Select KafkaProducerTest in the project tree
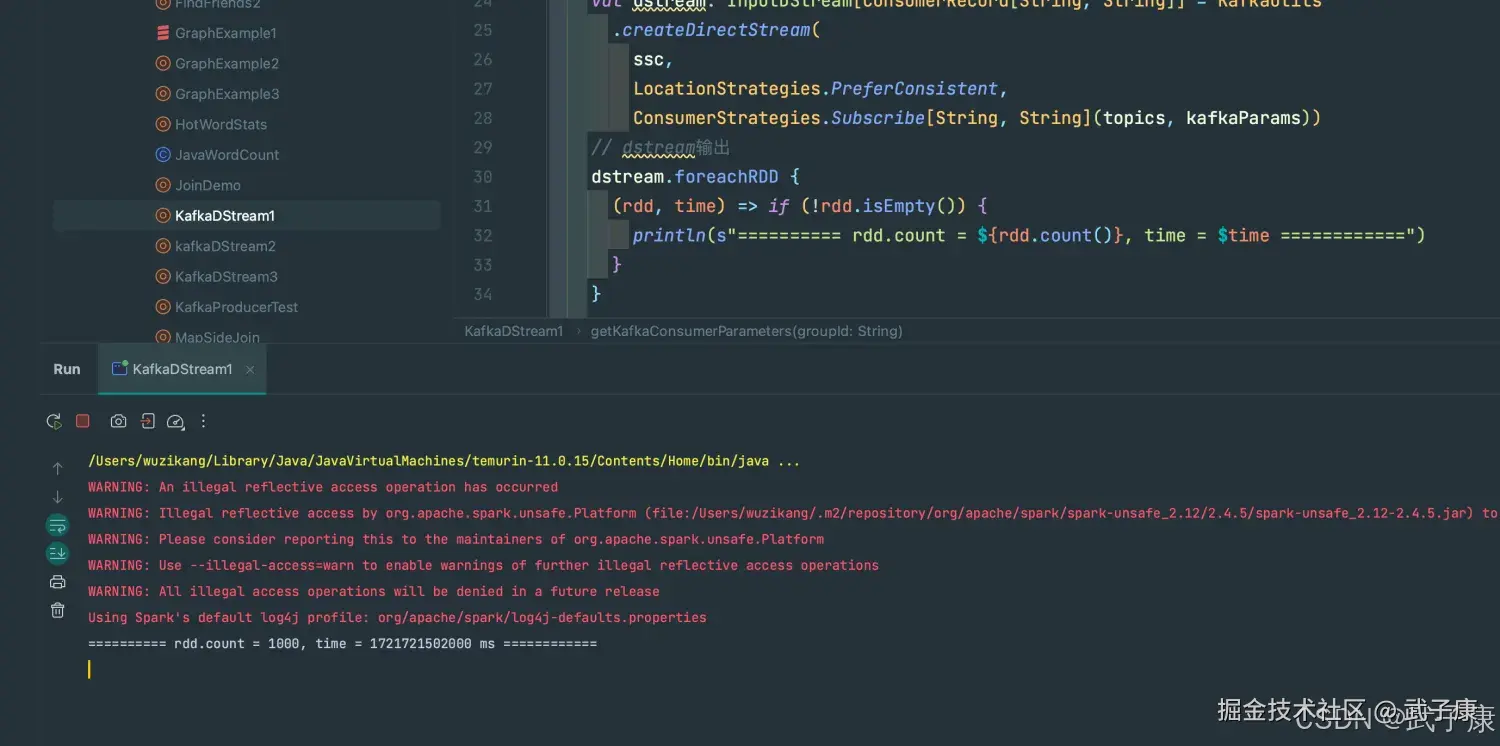The image size is (1500, 746). coord(237,307)
